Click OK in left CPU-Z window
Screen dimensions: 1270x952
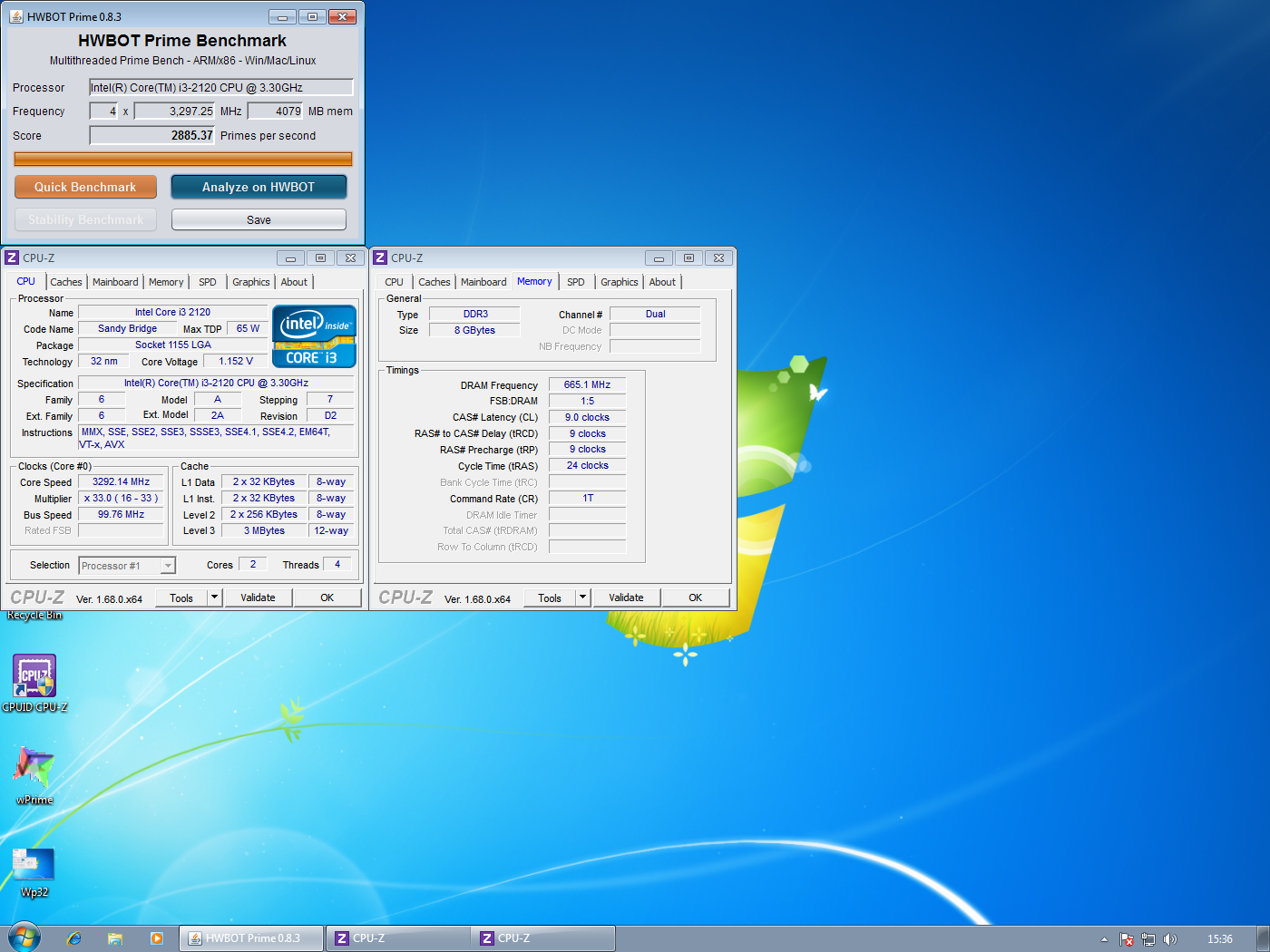(327, 597)
